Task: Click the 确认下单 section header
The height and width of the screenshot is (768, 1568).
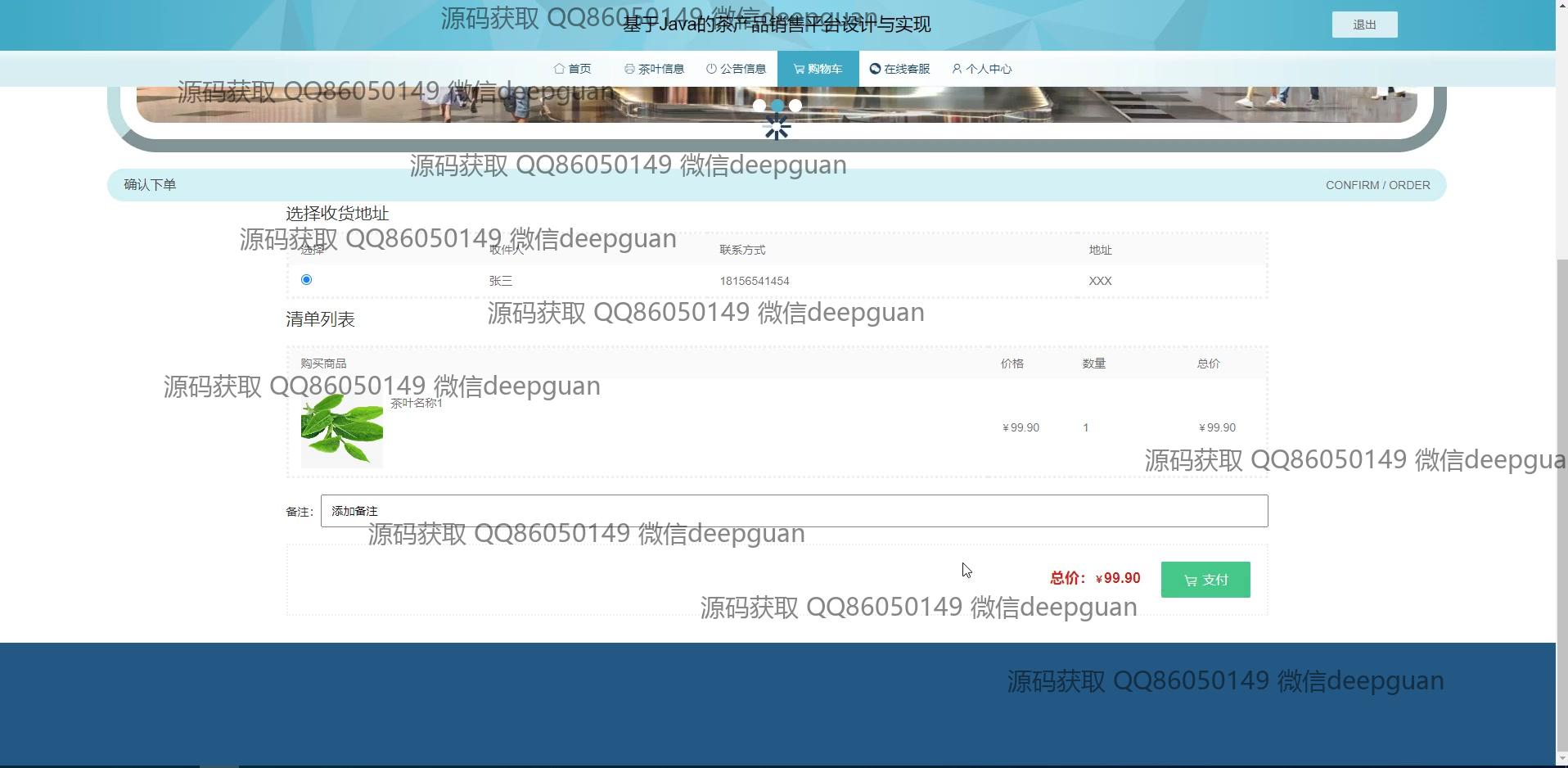Action: 150,185
